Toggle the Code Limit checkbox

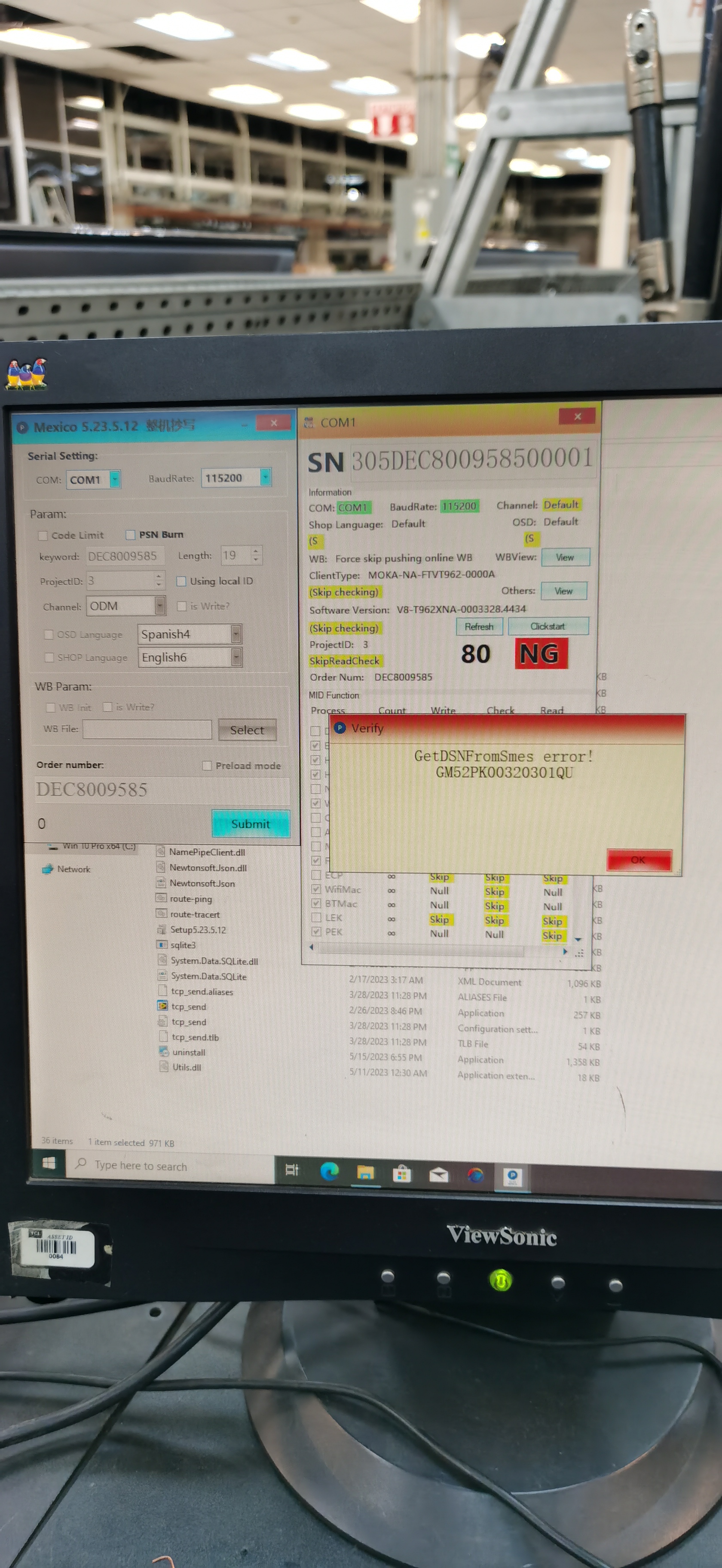click(x=43, y=536)
